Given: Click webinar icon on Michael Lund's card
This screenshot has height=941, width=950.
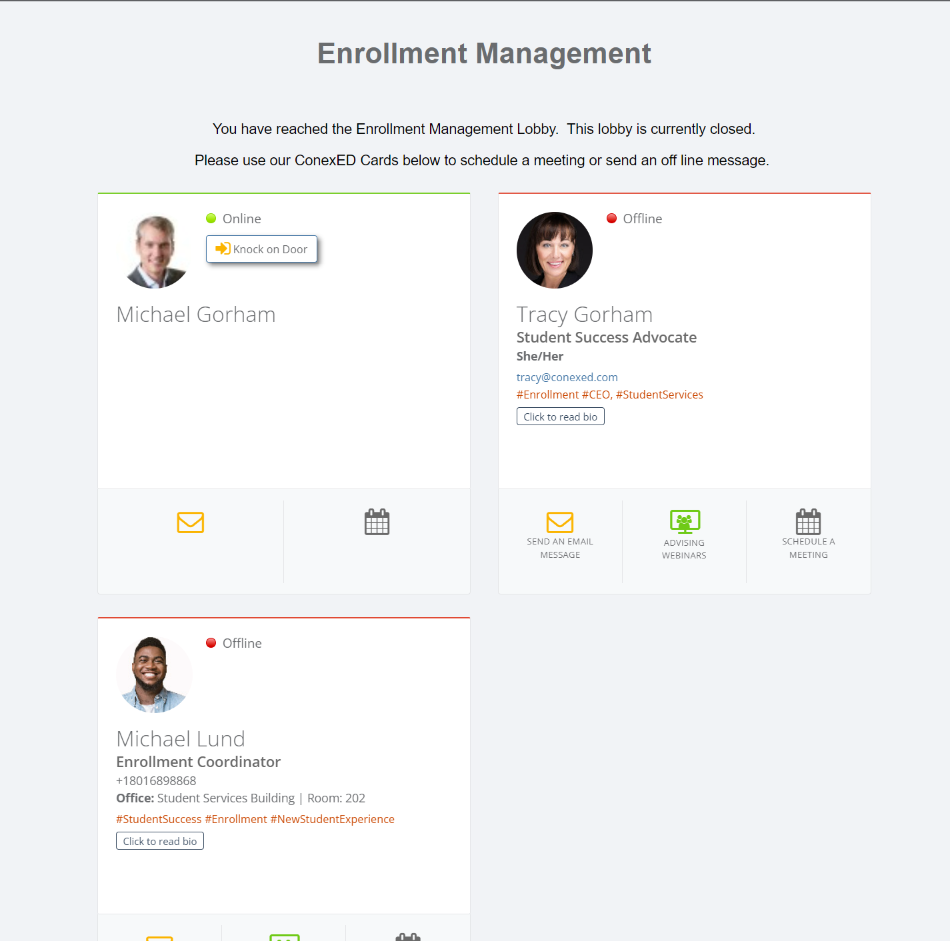Looking at the screenshot, I should 284,937.
